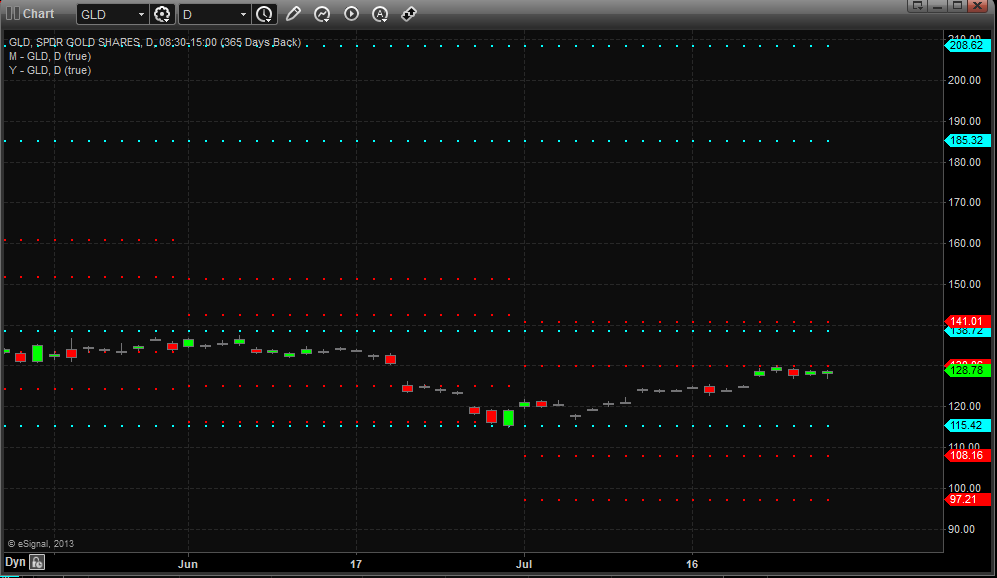Click the 108.16 red price marker
The height and width of the screenshot is (578, 997).
tap(968, 455)
